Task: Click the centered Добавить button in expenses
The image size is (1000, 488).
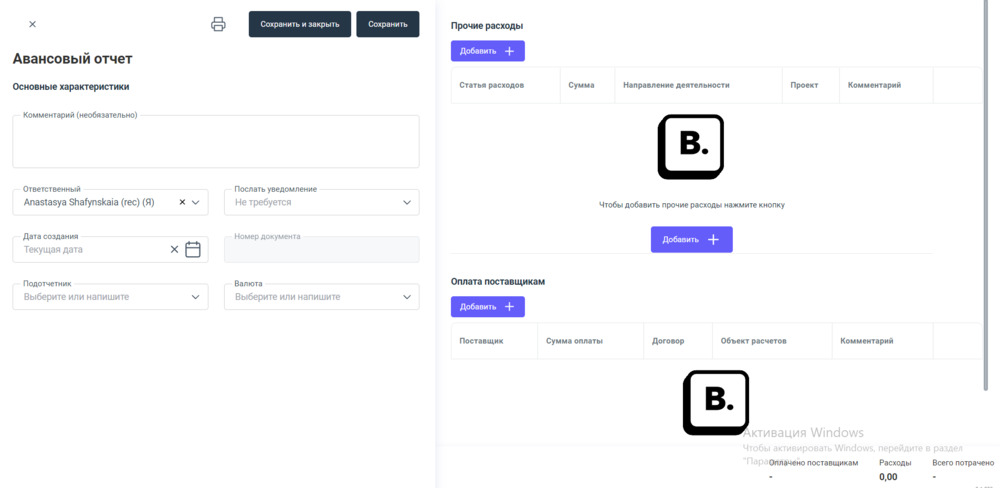Action: [691, 239]
